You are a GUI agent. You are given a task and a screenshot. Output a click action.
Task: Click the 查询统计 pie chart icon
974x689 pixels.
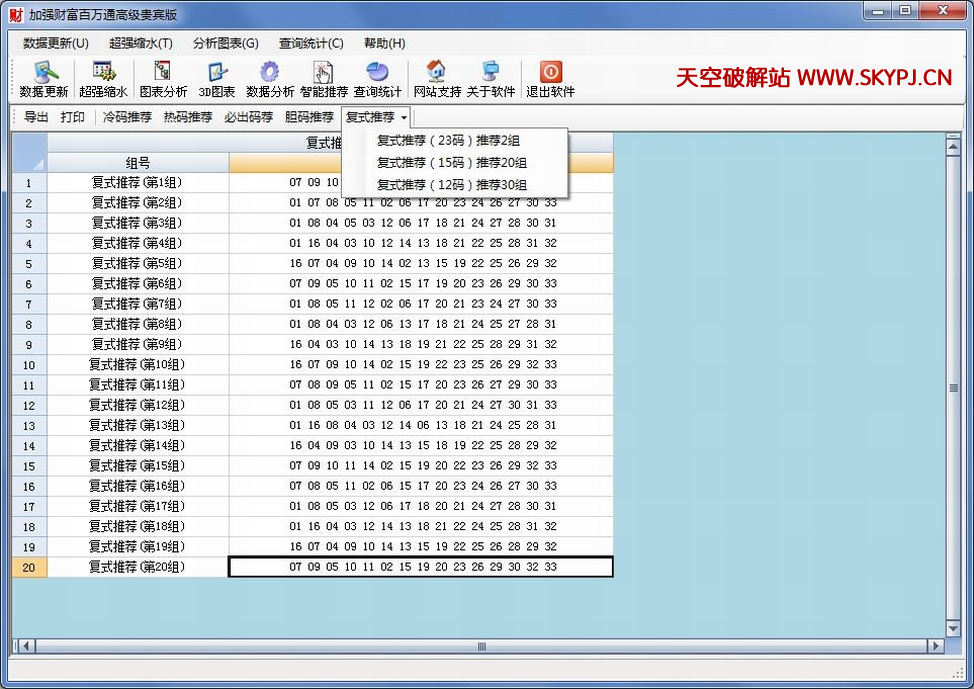point(377,72)
